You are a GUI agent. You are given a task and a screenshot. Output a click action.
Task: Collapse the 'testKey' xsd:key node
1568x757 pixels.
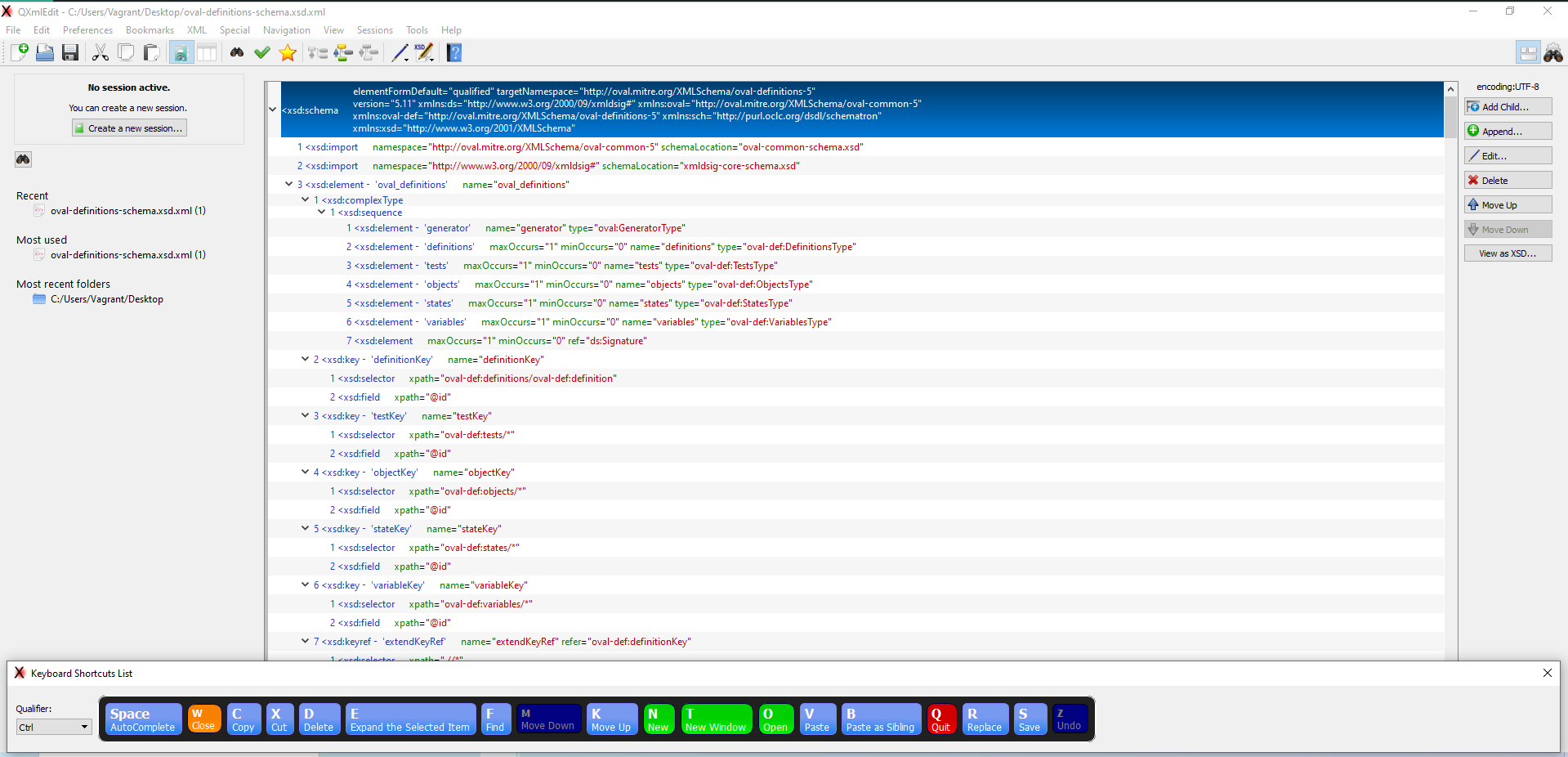coord(304,415)
